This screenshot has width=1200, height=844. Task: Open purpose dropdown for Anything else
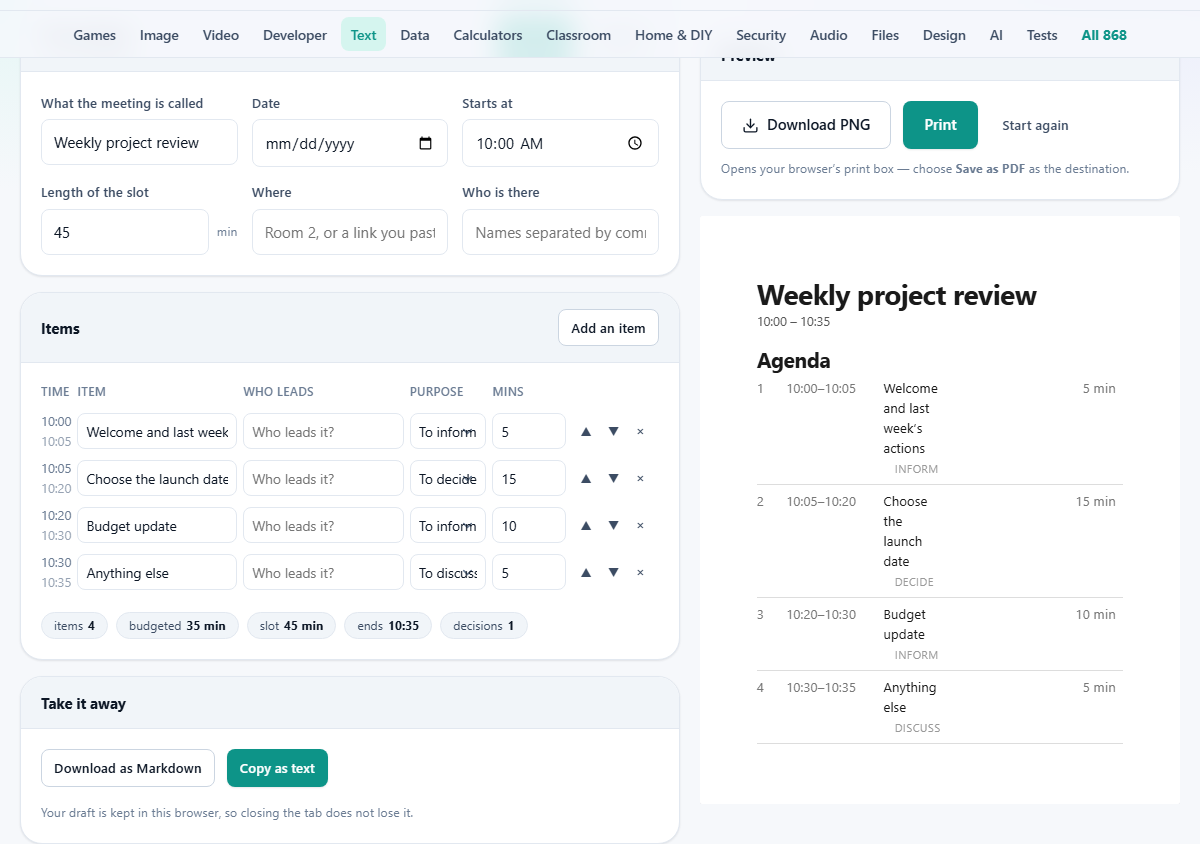(x=448, y=573)
